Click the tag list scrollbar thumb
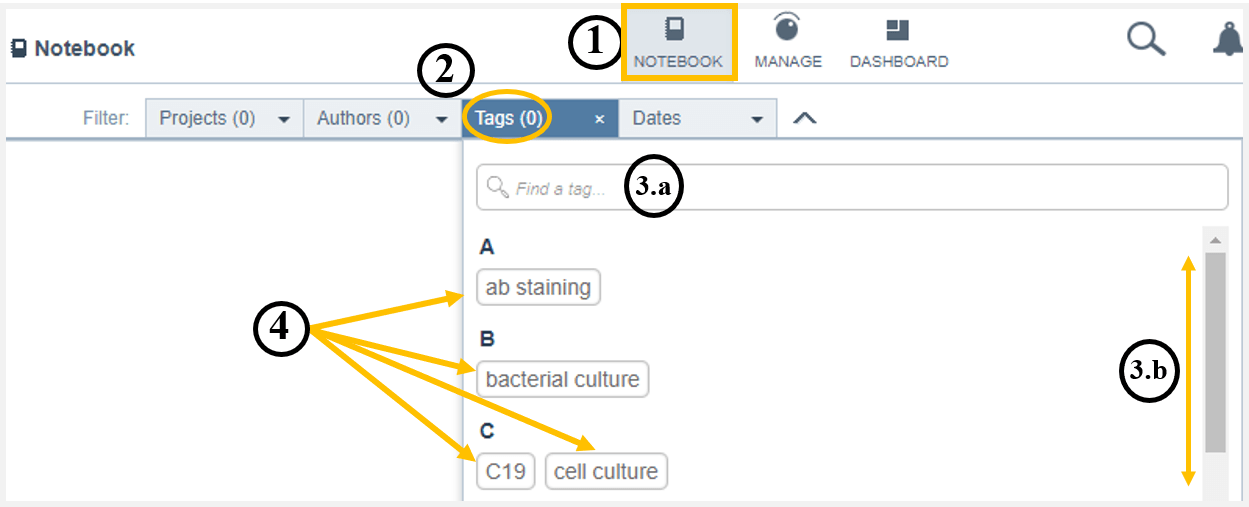 [1215, 352]
